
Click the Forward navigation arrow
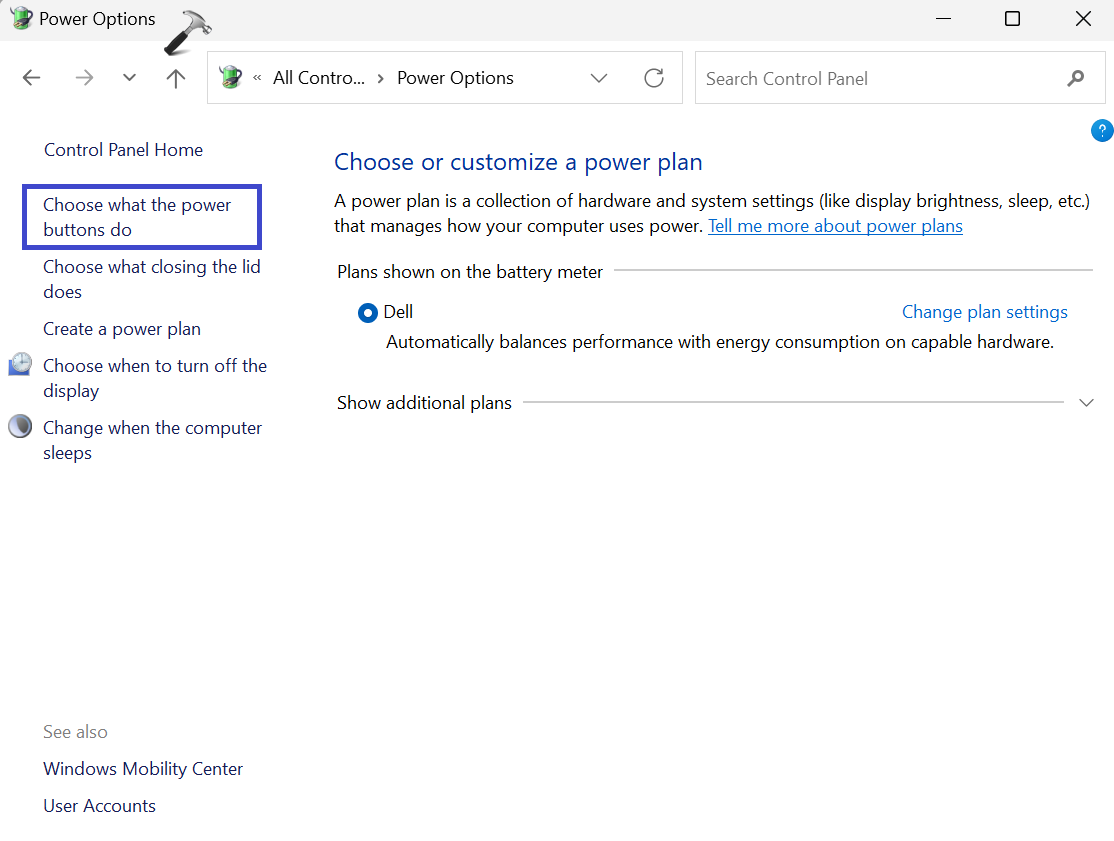pos(84,78)
